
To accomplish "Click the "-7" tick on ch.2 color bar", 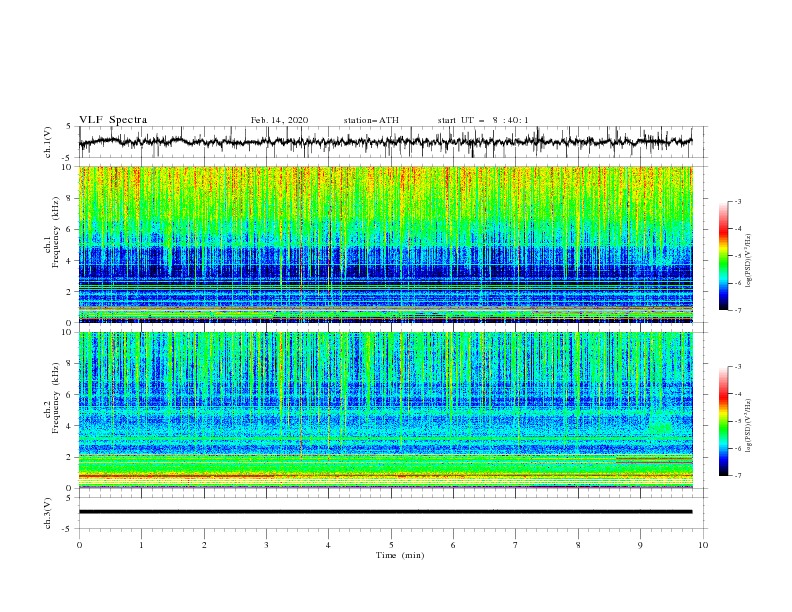I will tap(738, 475).
